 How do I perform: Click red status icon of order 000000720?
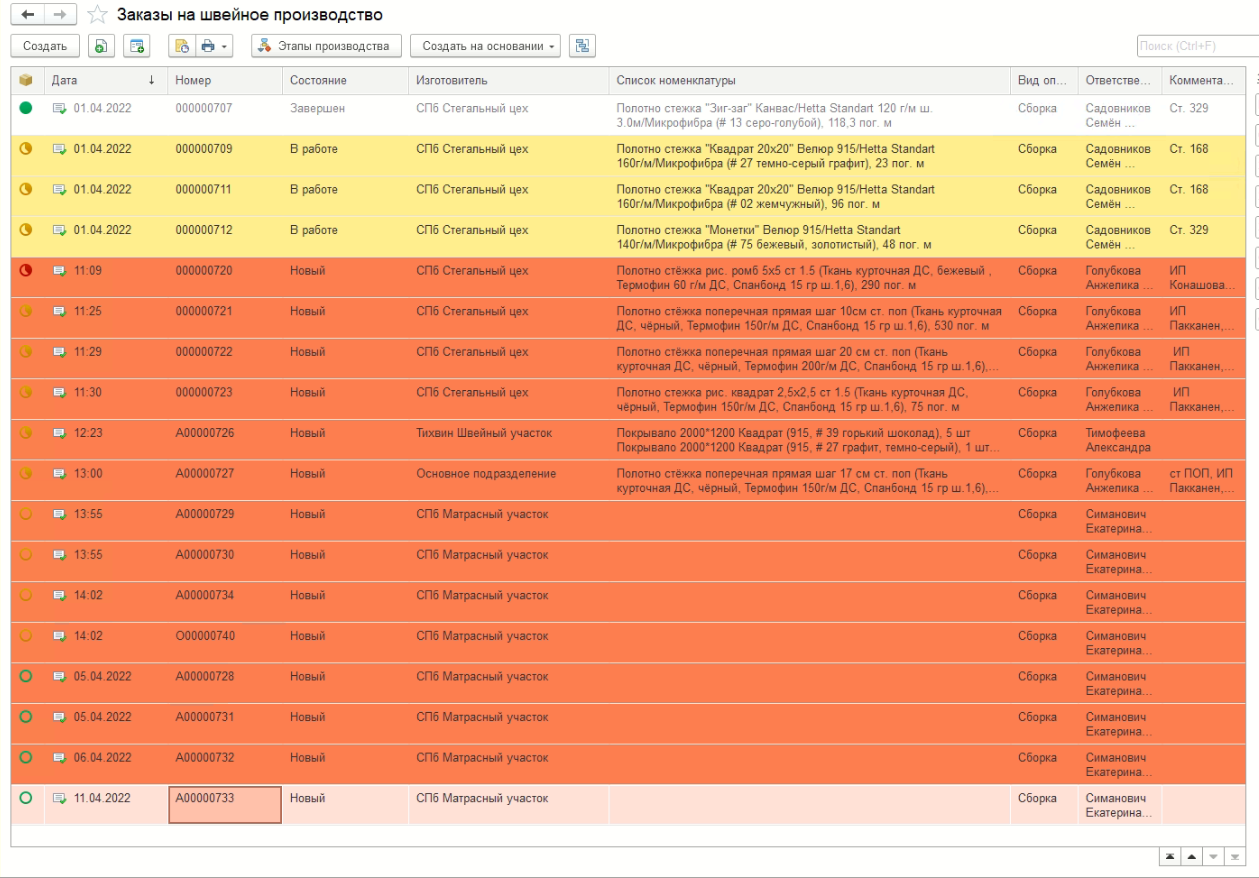coord(26,271)
